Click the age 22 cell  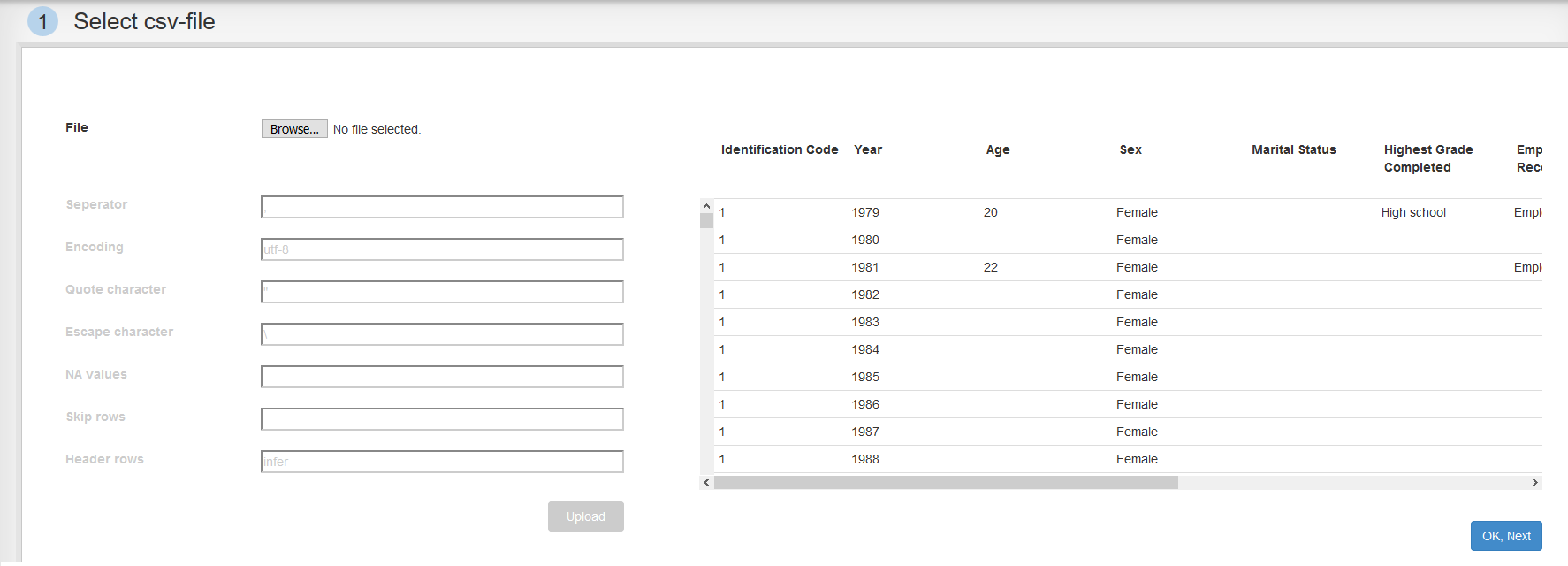(991, 267)
